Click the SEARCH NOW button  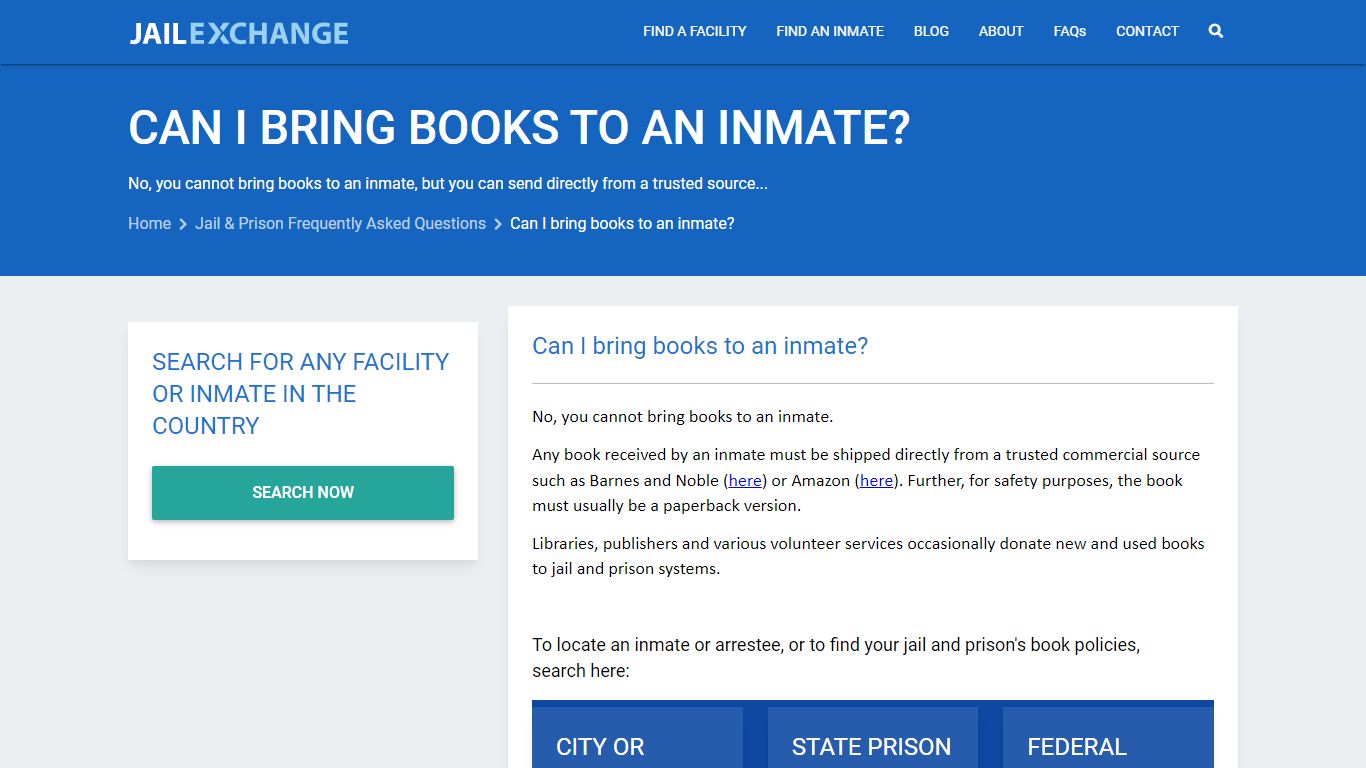point(302,492)
